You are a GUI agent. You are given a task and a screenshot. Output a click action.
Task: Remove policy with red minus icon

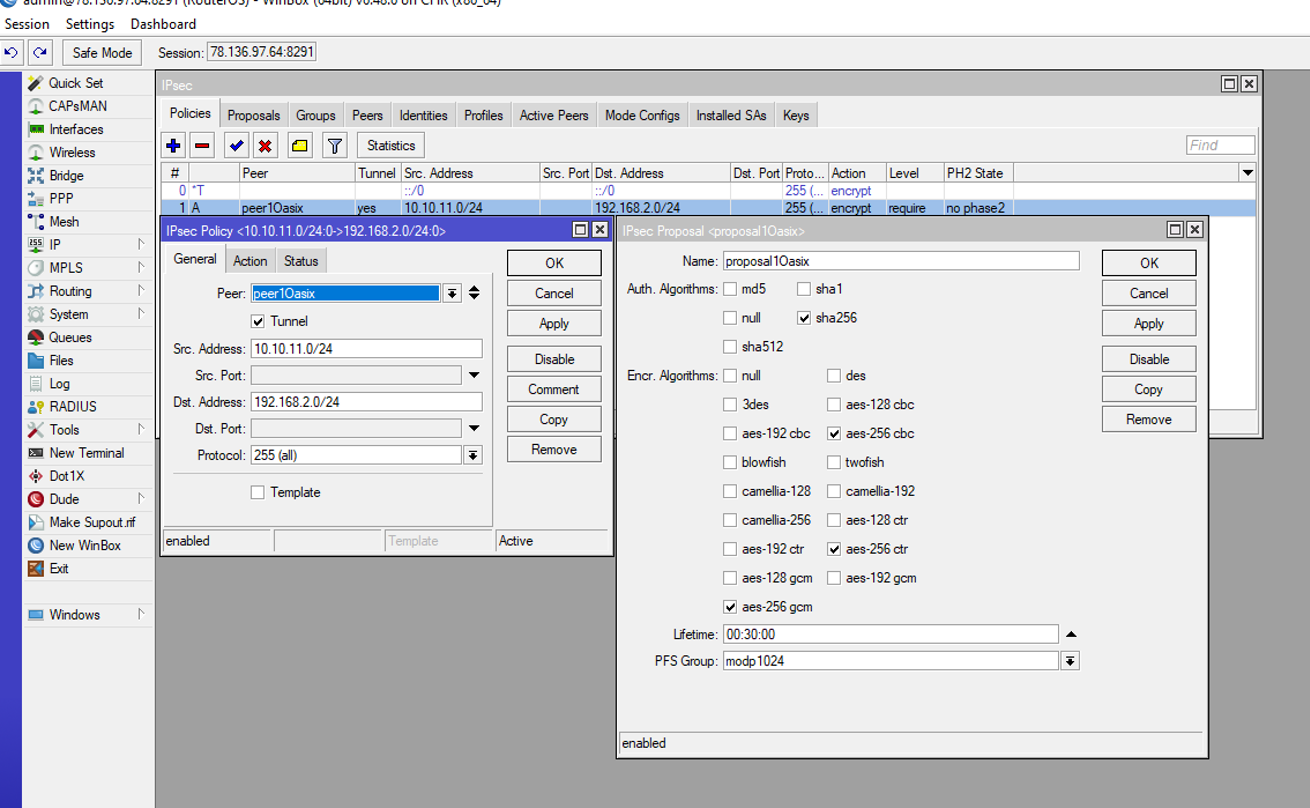pyautogui.click(x=202, y=145)
